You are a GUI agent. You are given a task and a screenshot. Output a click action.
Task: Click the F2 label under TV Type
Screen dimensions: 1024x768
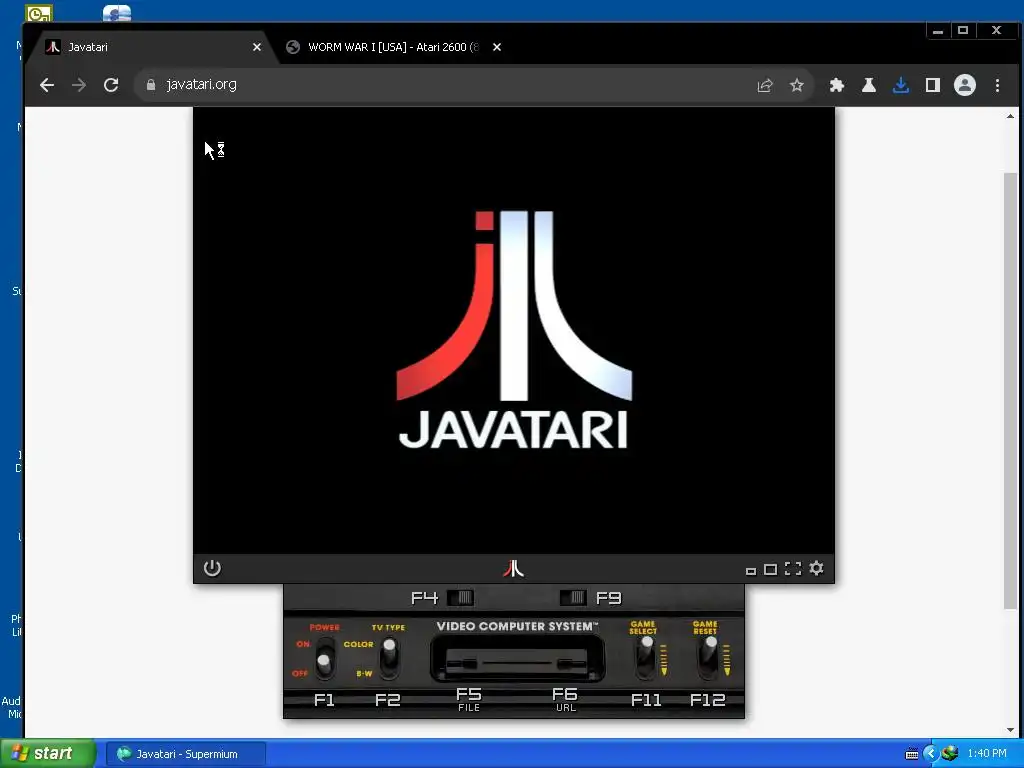point(387,700)
